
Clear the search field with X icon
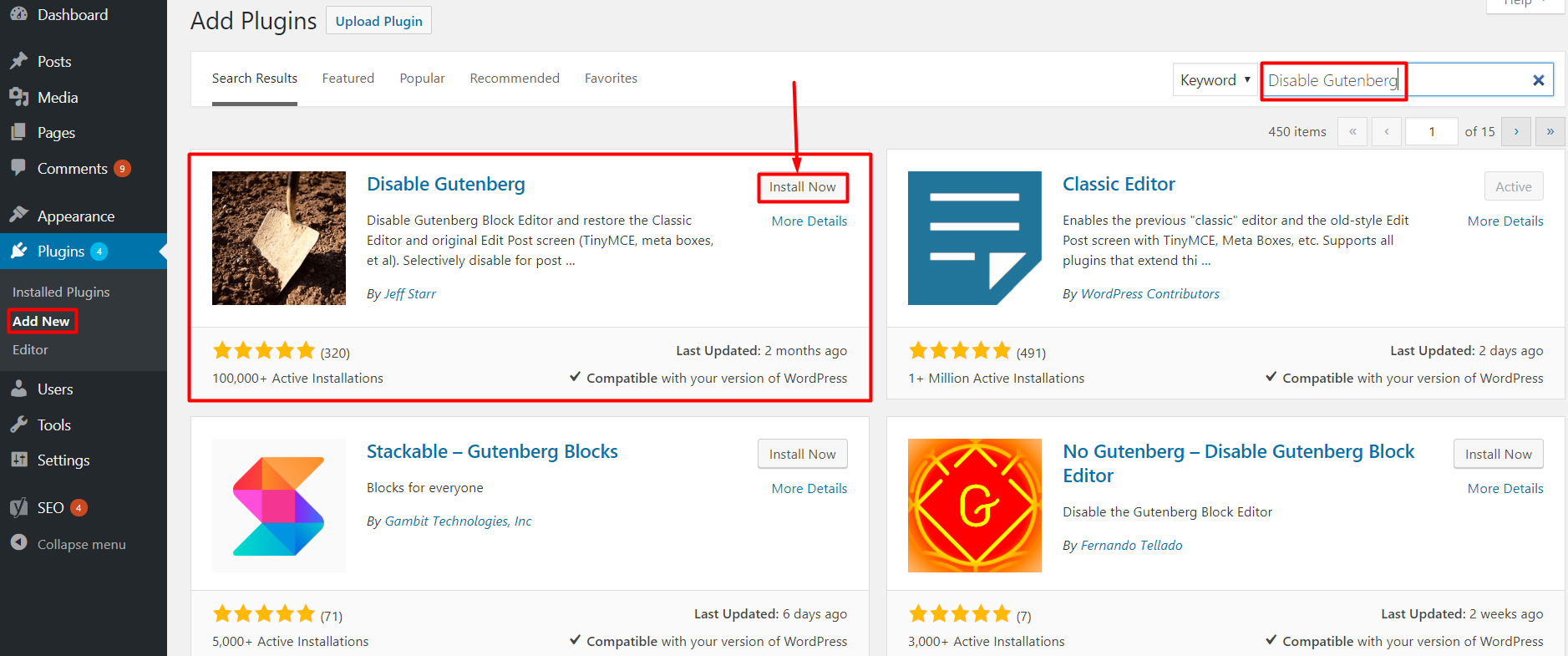tap(1538, 80)
